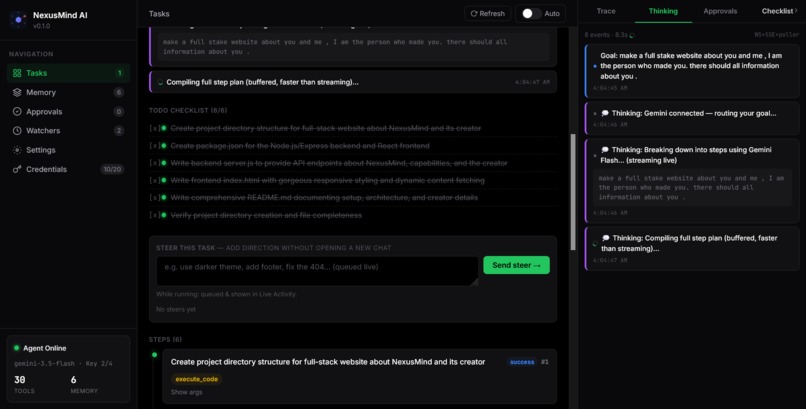Open the Approvals navigation item
The image size is (806, 409).
click(68, 111)
